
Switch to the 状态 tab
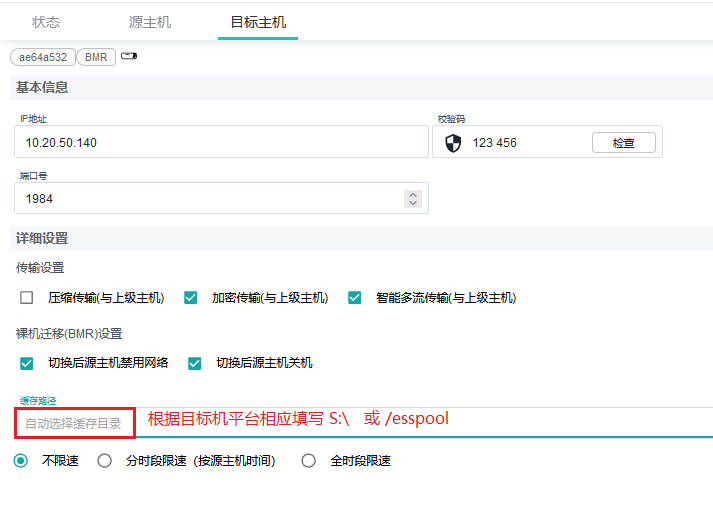point(46,21)
